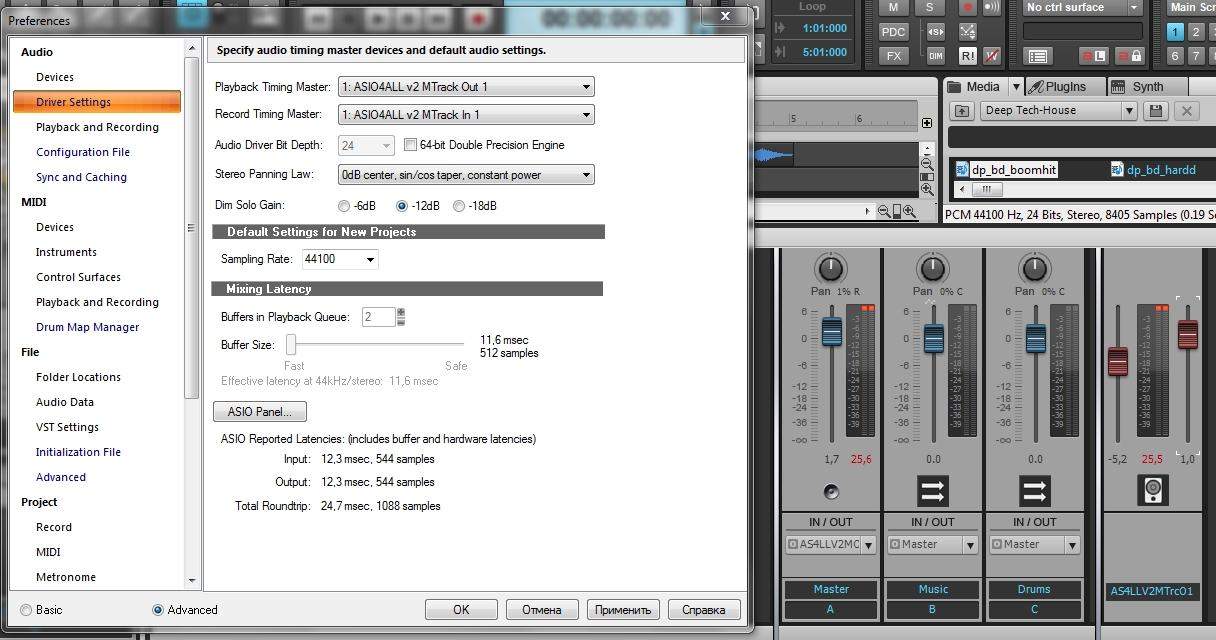1216x640 pixels.
Task: Toggle the global FX bypass button
Action: (893, 56)
